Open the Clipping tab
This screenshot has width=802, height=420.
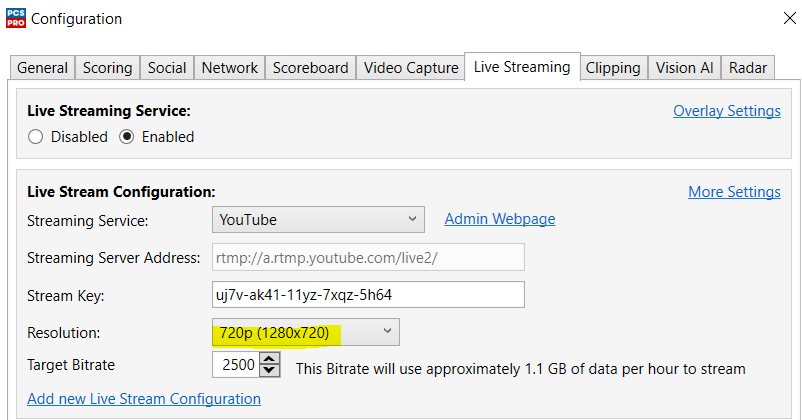point(613,68)
